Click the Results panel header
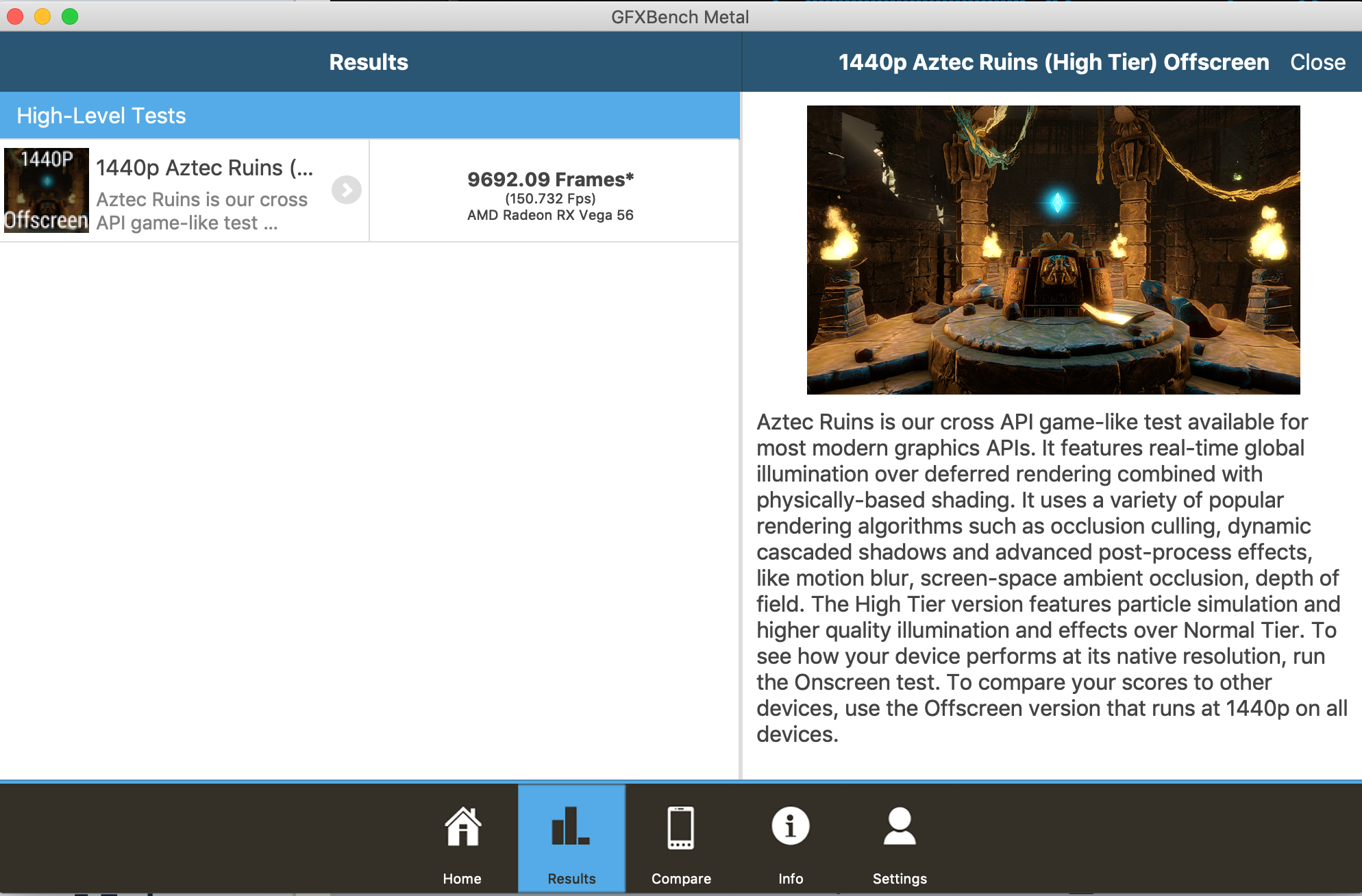Image resolution: width=1362 pixels, height=896 pixels. 369,62
